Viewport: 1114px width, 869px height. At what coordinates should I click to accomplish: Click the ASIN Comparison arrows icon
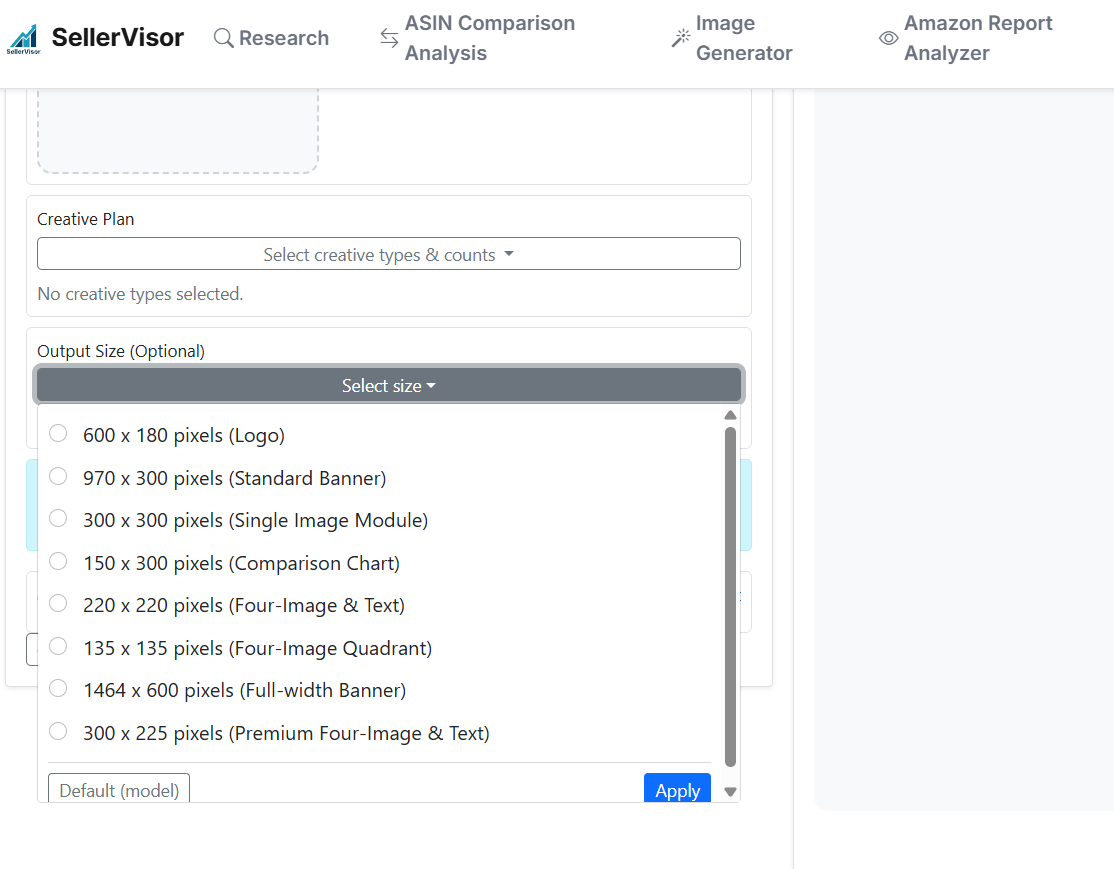(389, 38)
